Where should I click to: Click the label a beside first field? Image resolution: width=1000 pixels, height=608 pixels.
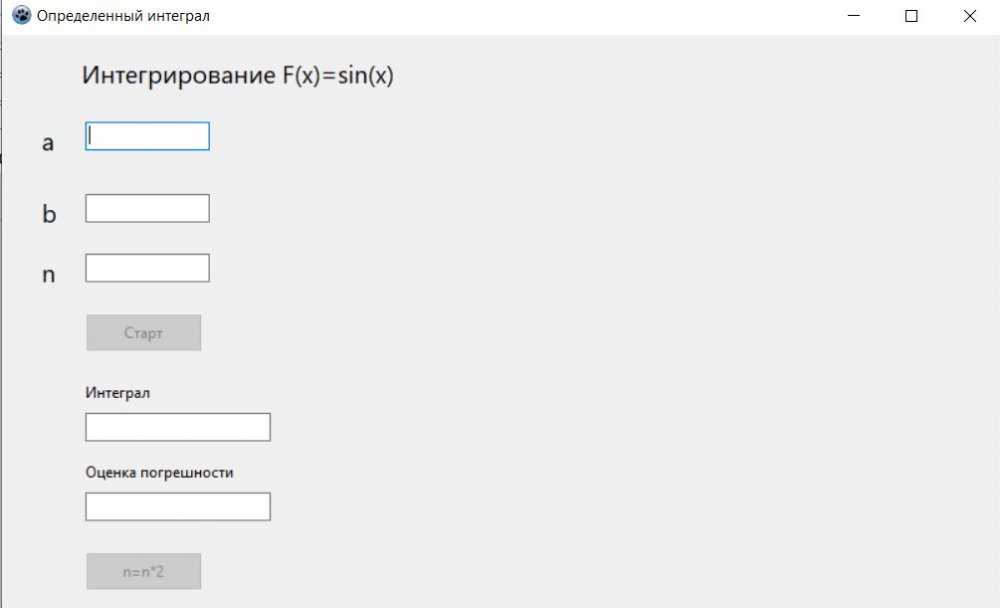48,143
